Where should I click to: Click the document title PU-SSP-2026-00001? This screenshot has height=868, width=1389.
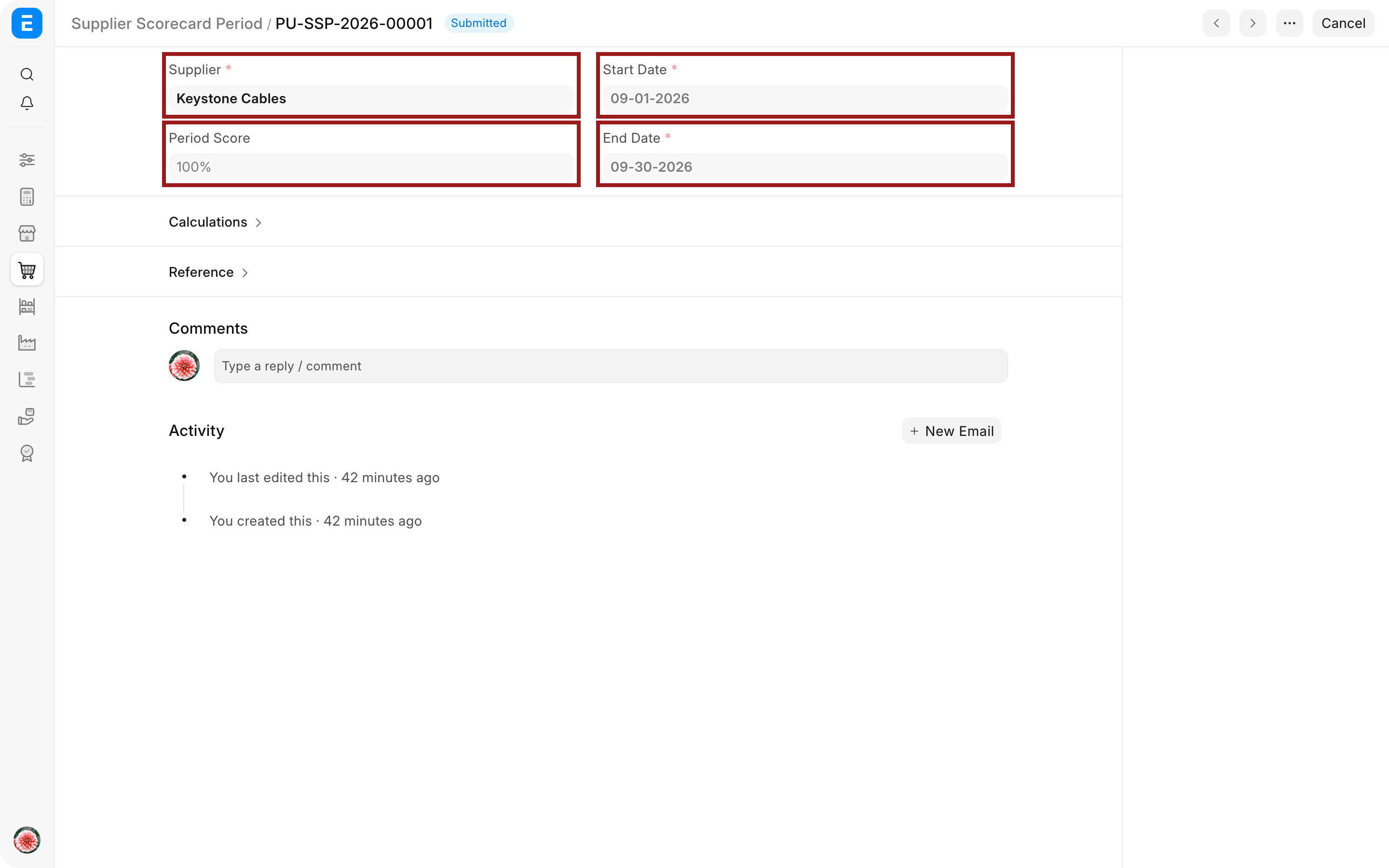354,23
